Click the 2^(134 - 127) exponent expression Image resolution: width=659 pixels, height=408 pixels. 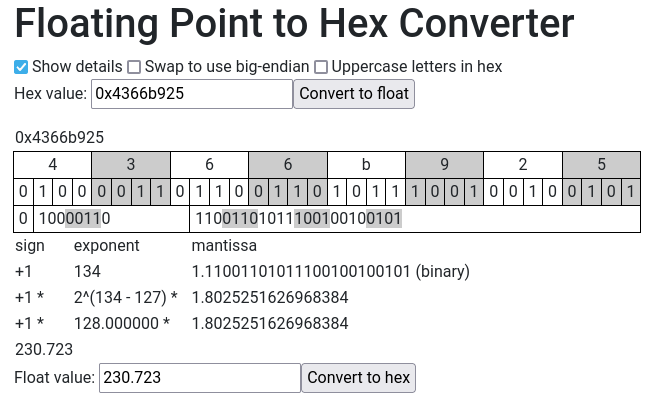[x=125, y=297]
